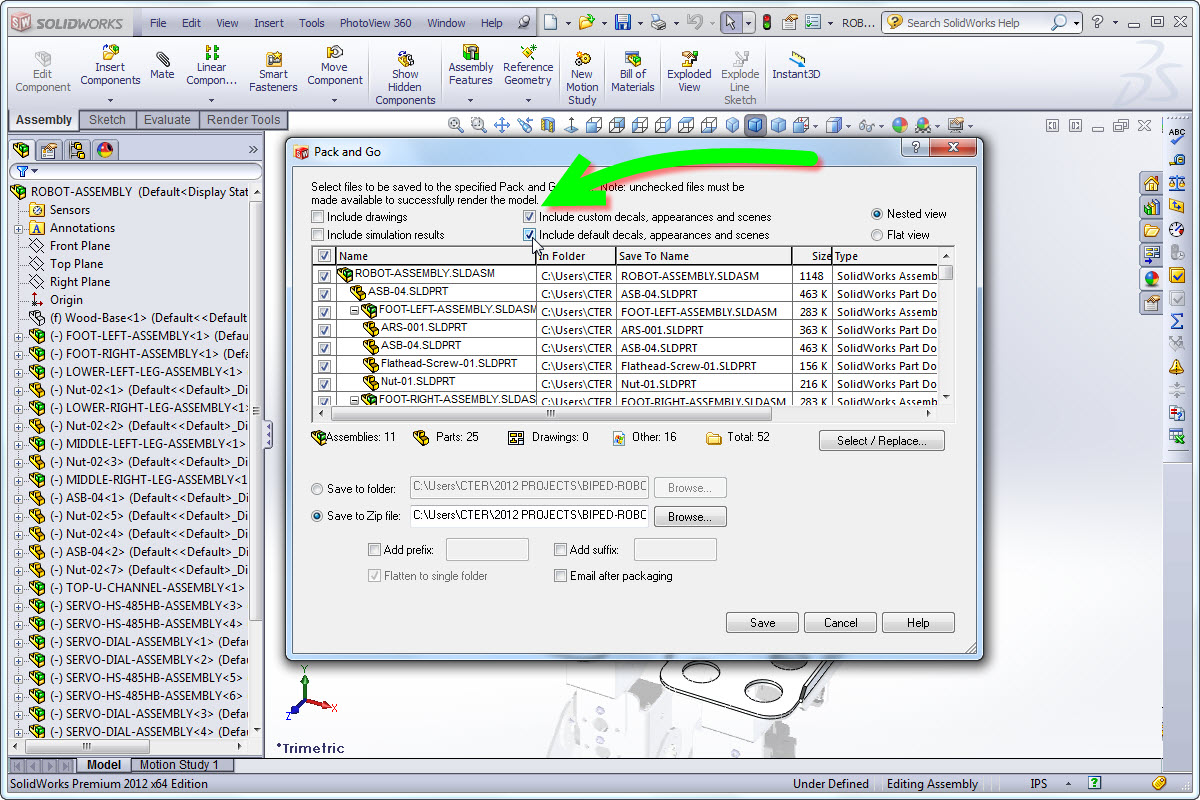Select Move Component tool
The image size is (1200, 800).
[335, 65]
